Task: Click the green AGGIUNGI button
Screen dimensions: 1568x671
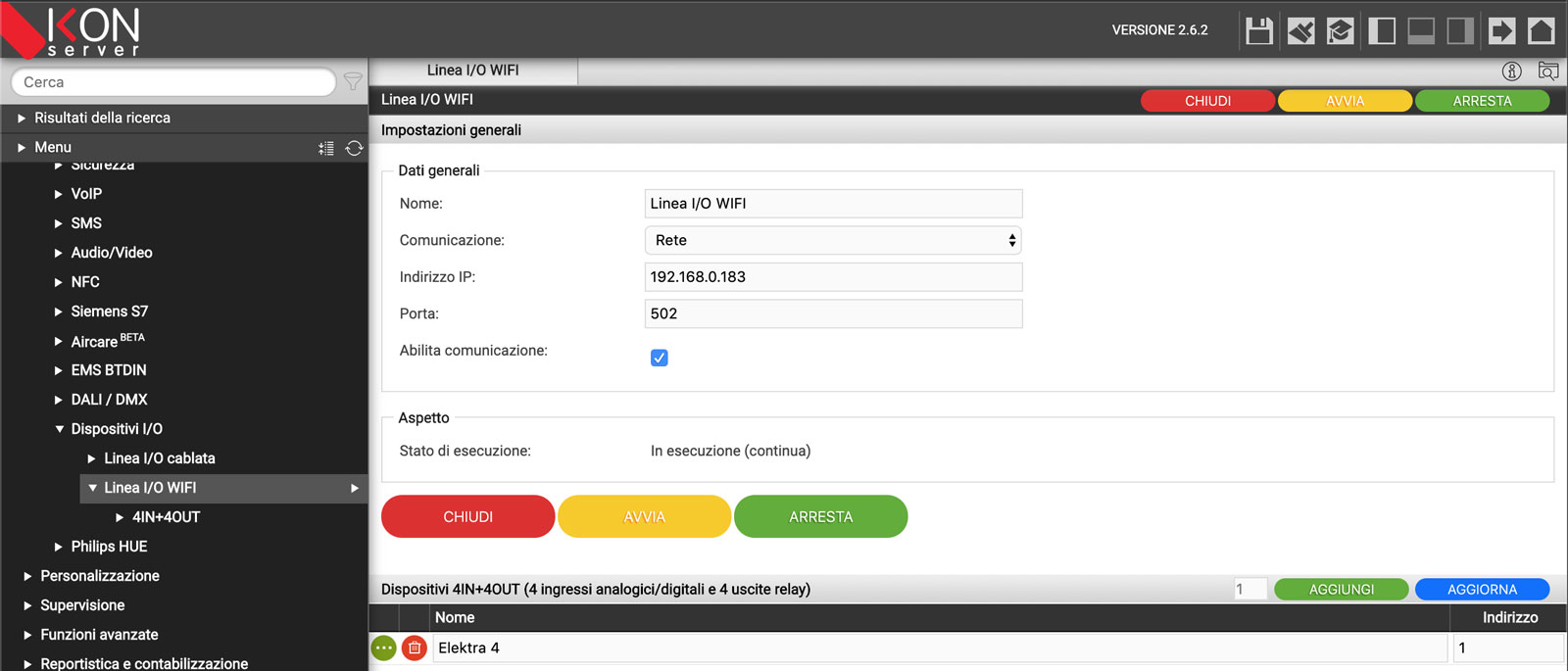Action: 1342,589
